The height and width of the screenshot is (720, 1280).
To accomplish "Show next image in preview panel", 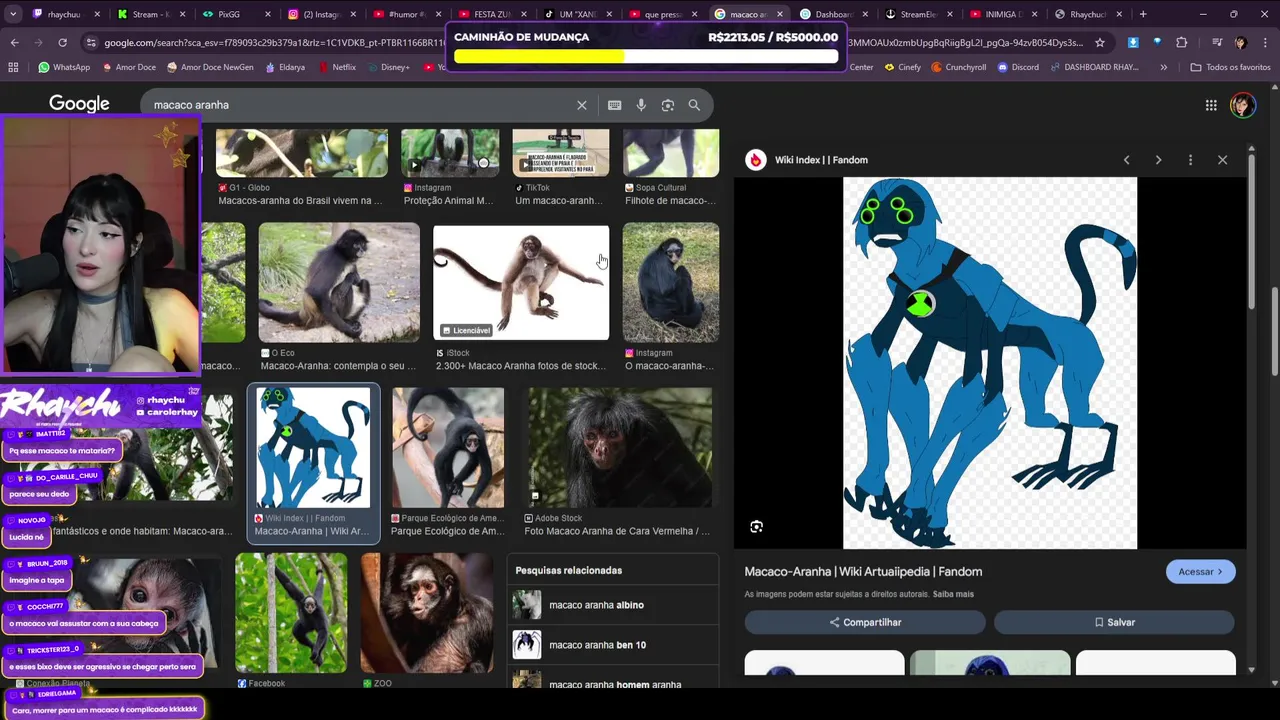I will click(1158, 160).
